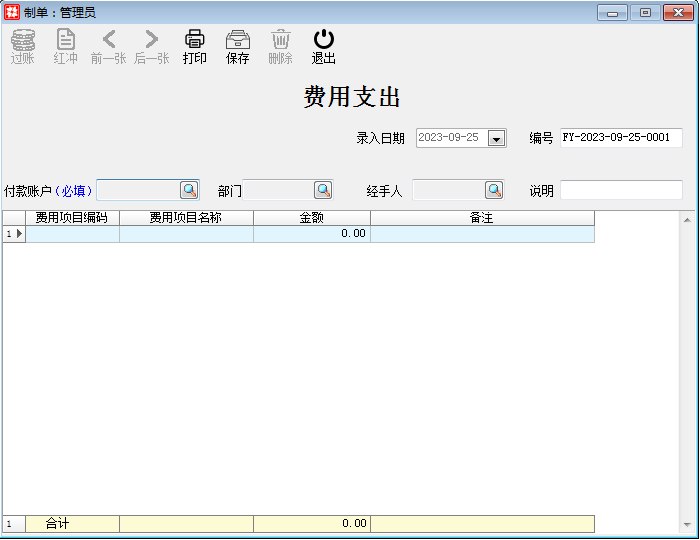Click the 编号 number input field
Image resolution: width=700 pixels, height=540 pixels.
coord(620,138)
